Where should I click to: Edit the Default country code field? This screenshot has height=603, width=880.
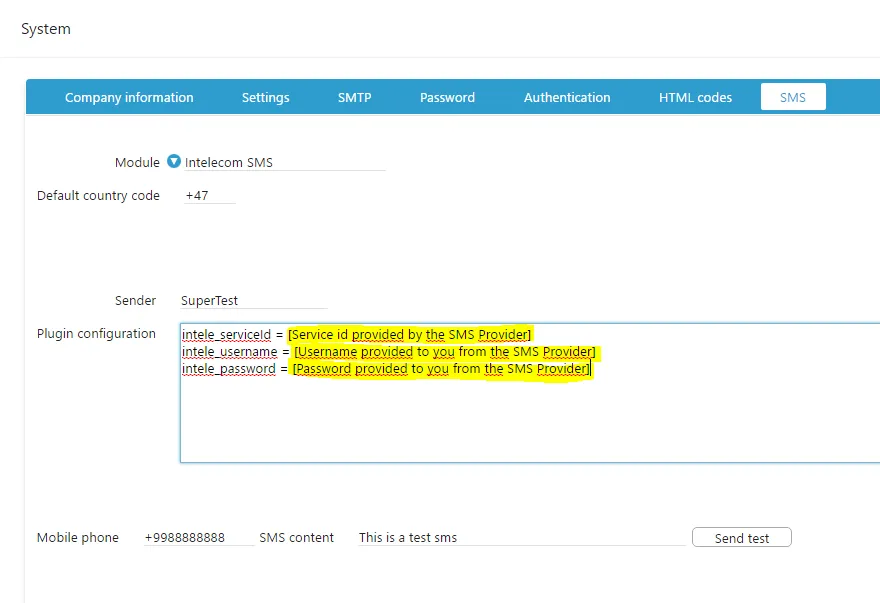coord(209,195)
